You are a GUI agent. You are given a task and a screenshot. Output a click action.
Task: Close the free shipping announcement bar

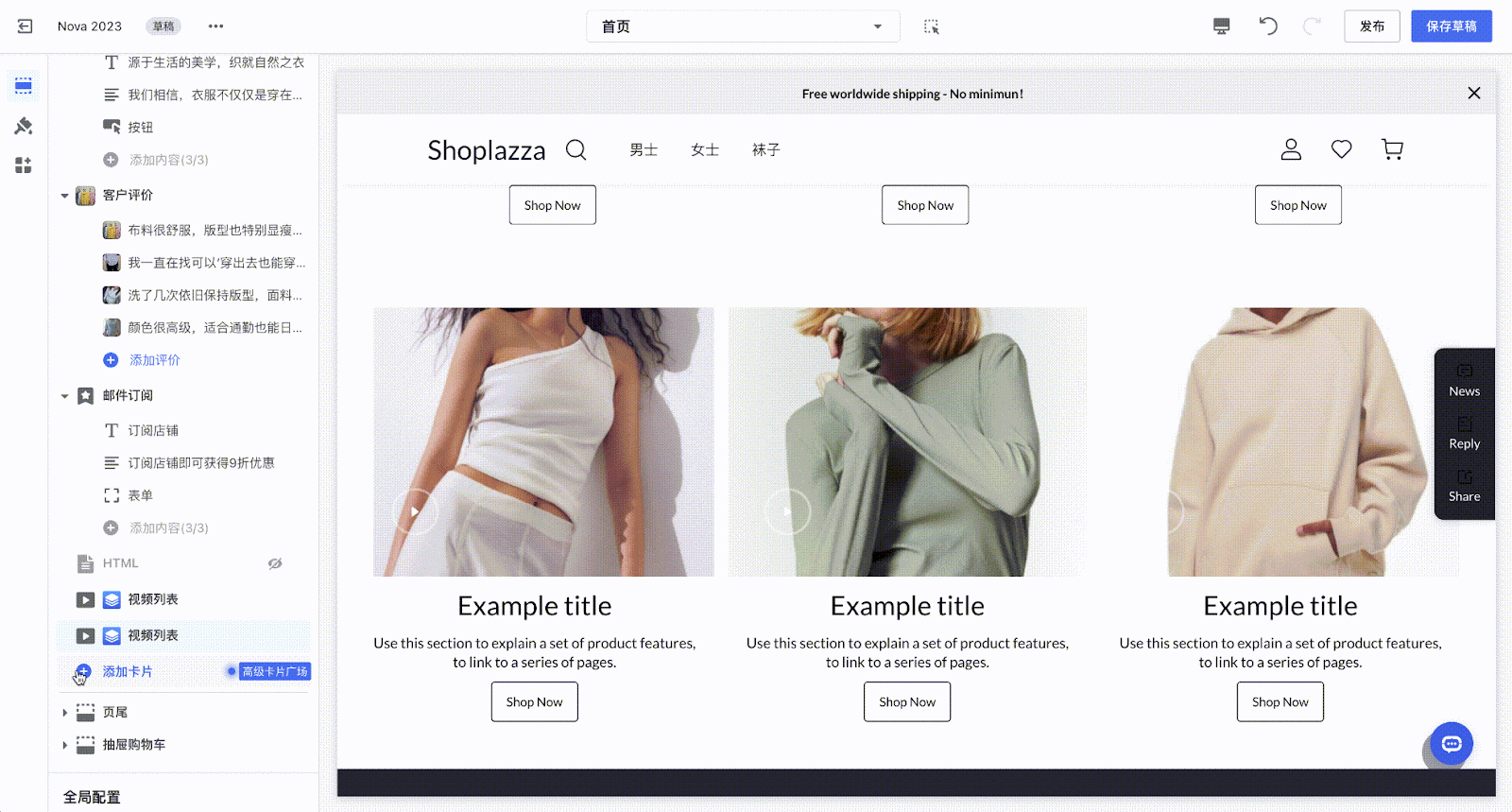pos(1474,94)
